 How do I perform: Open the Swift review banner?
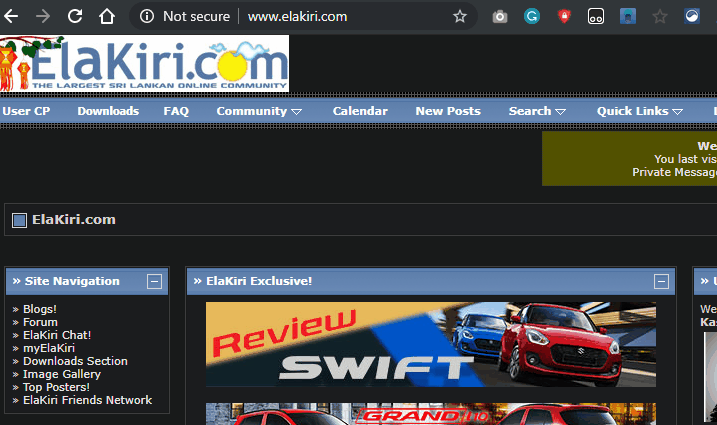431,344
